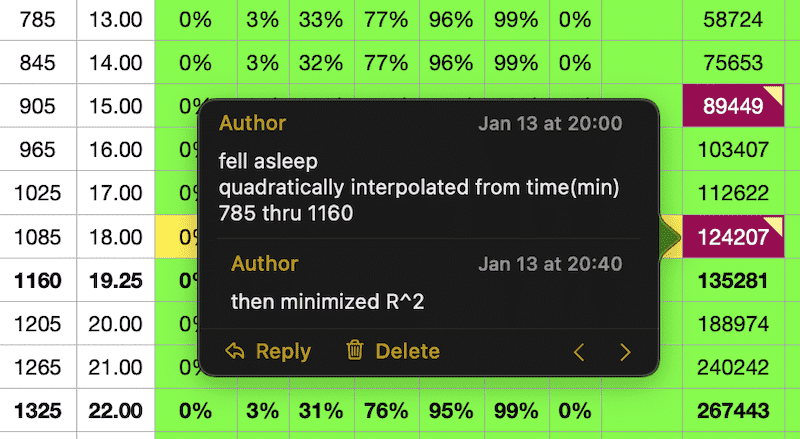Viewport: 800px width, 439px height.
Task: Click the Reply arrow icon
Action: 236,351
